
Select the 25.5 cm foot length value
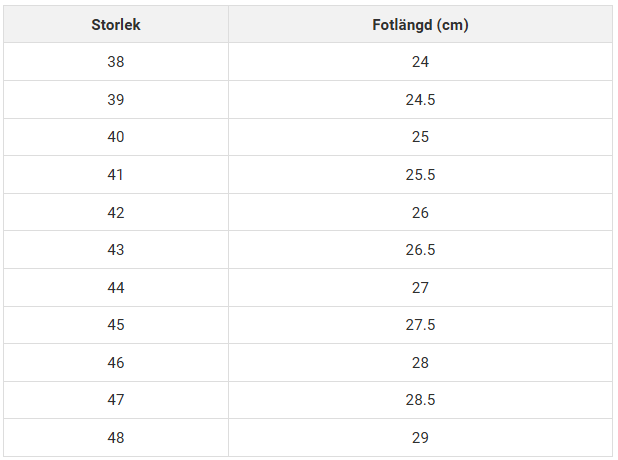420,175
